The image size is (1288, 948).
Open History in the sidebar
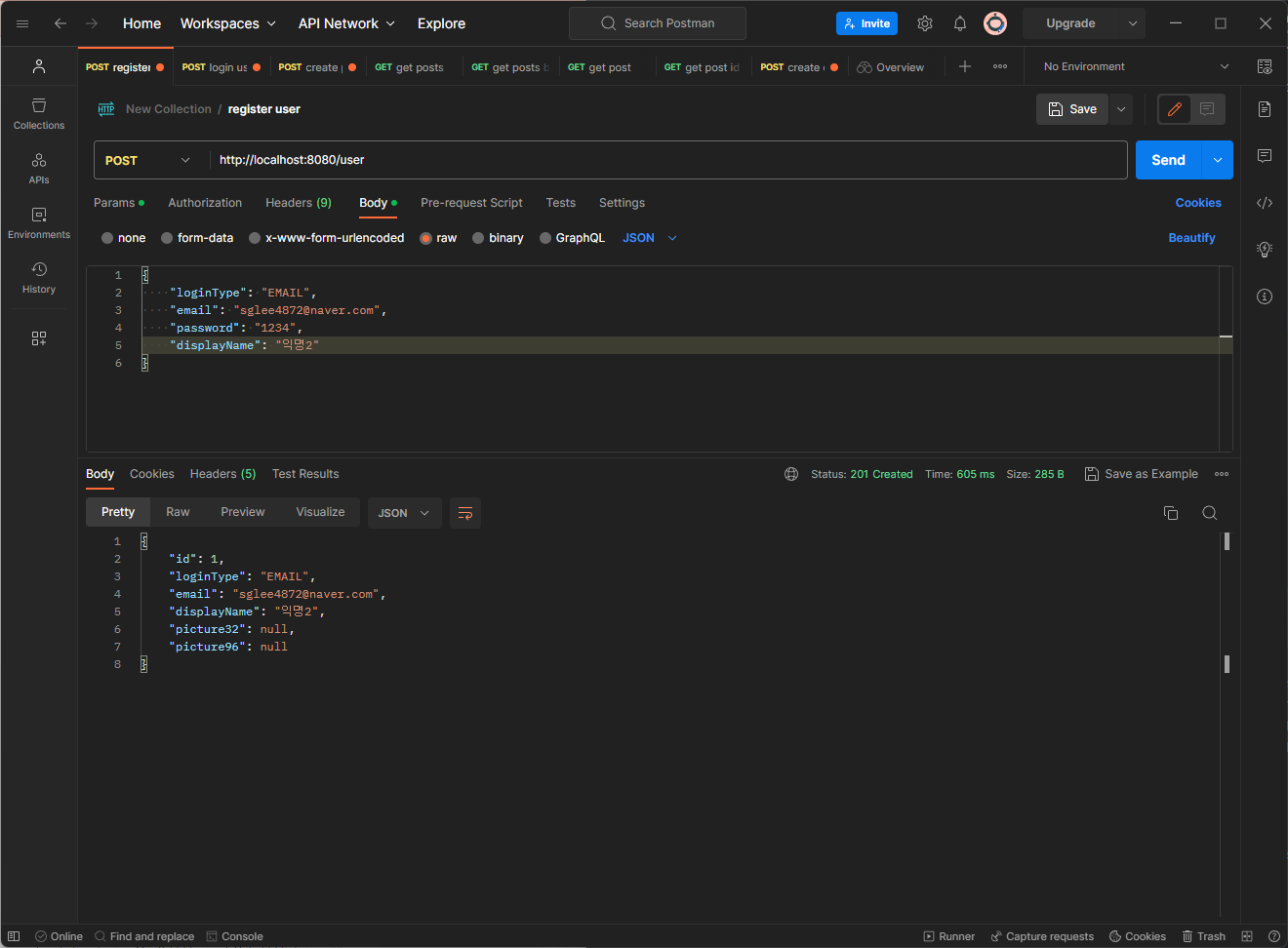coord(39,277)
